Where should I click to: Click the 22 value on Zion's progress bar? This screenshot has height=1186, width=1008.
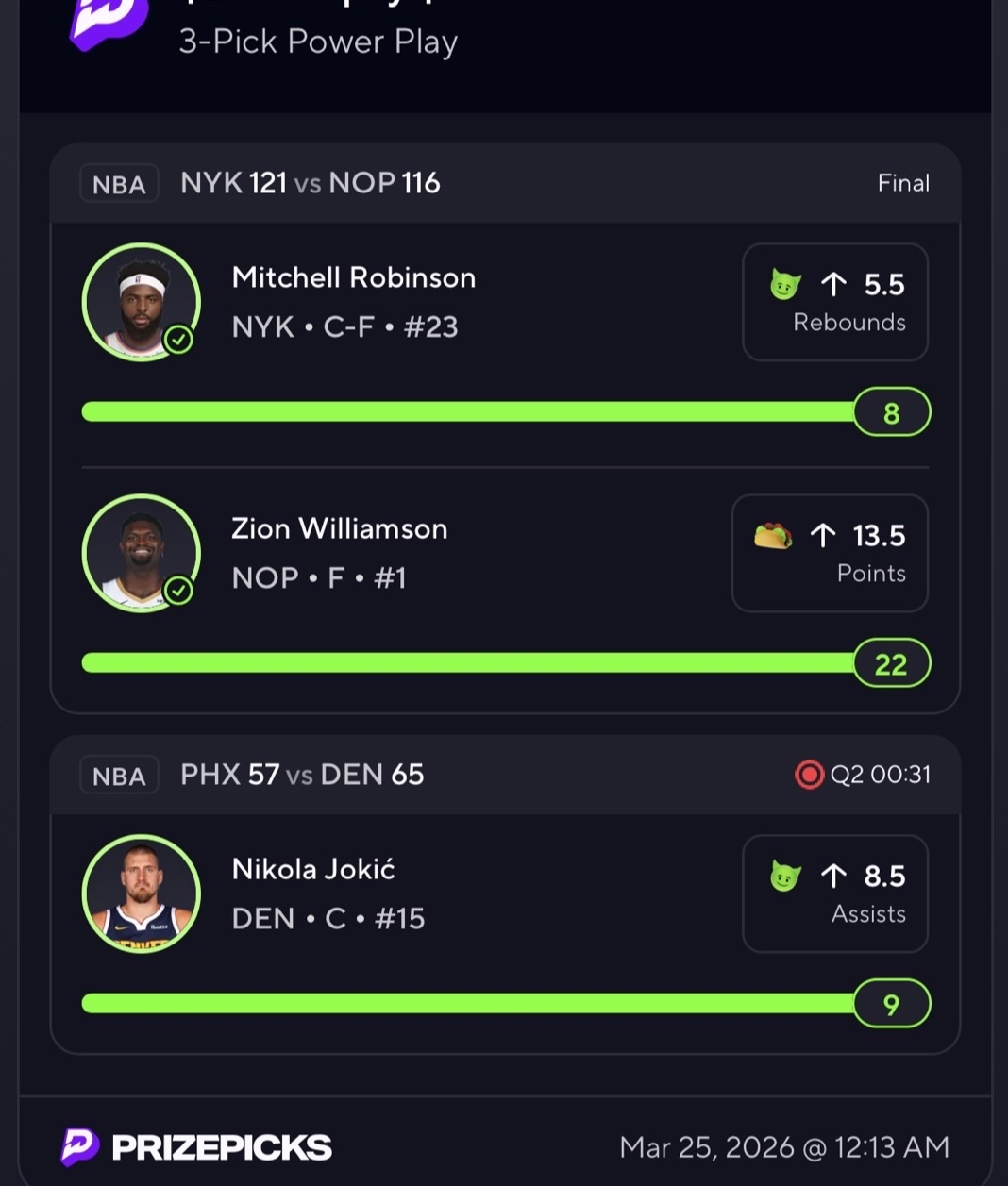pyautogui.click(x=892, y=663)
